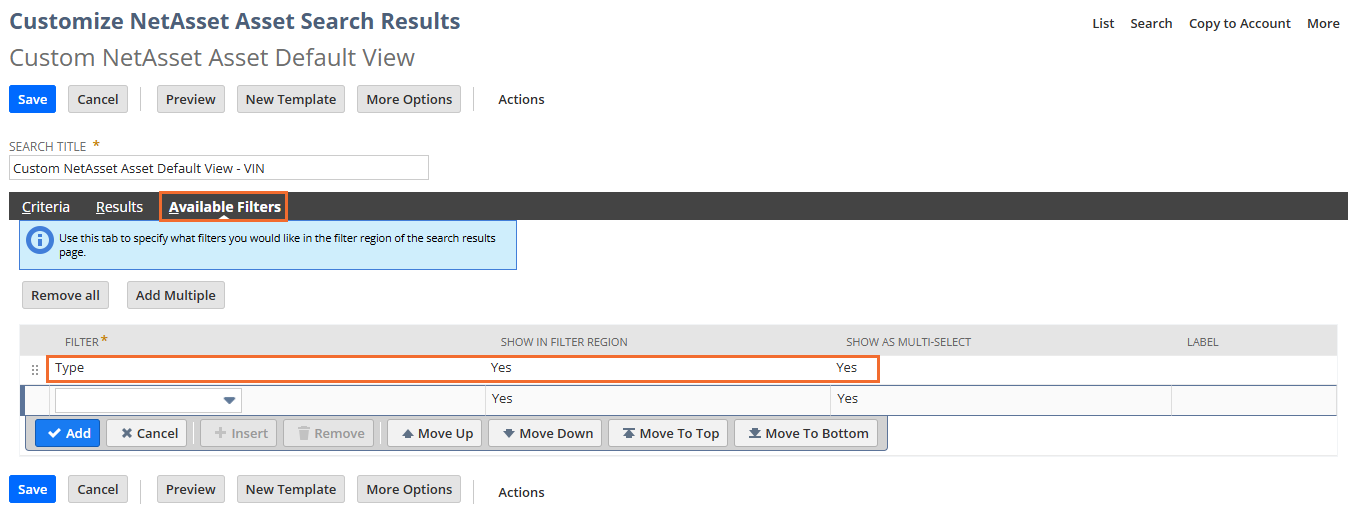Click the Search Title text field
Image resolution: width=1356 pixels, height=517 pixels.
pyautogui.click(x=218, y=168)
